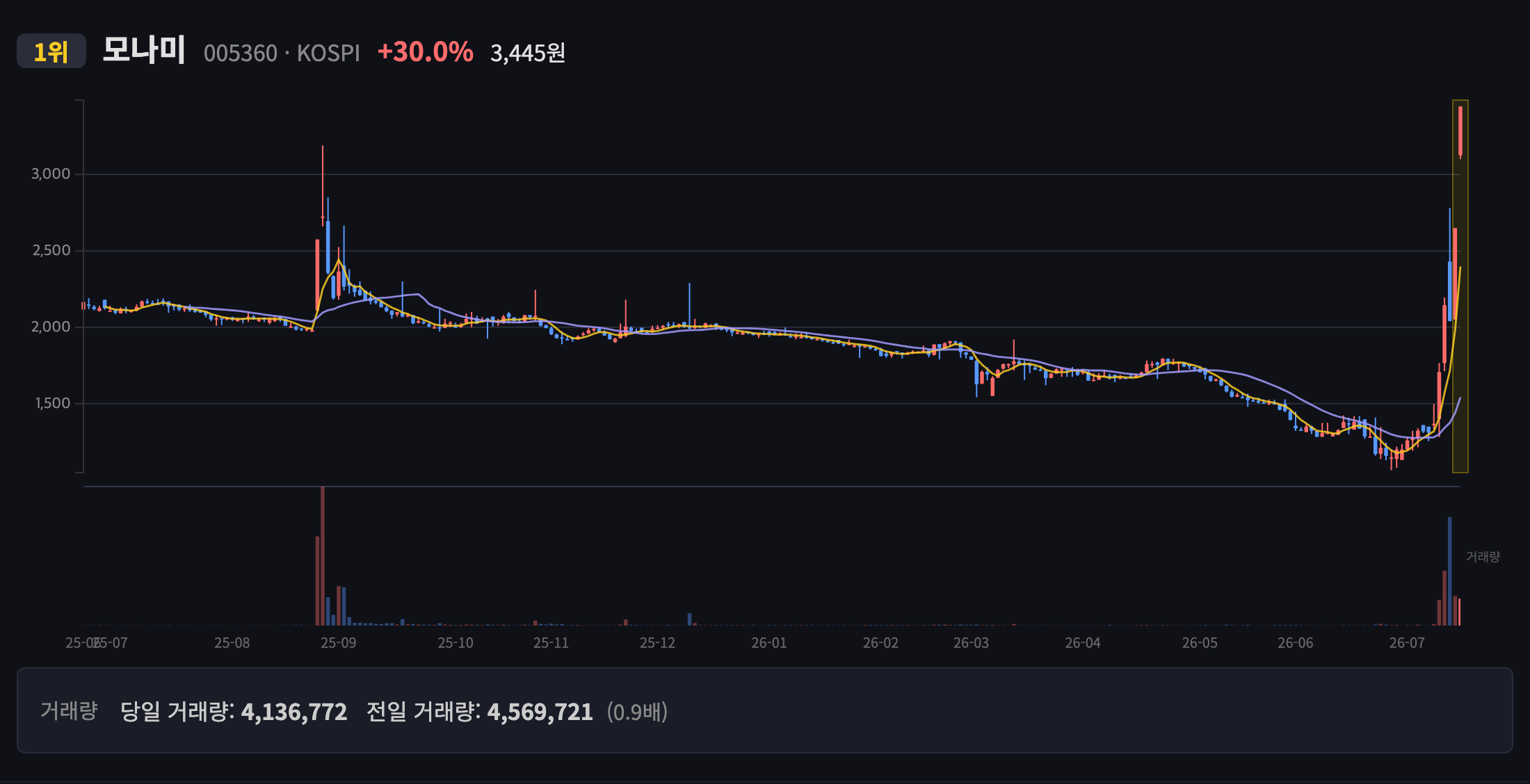Click the 2,000 price axis label

click(51, 327)
